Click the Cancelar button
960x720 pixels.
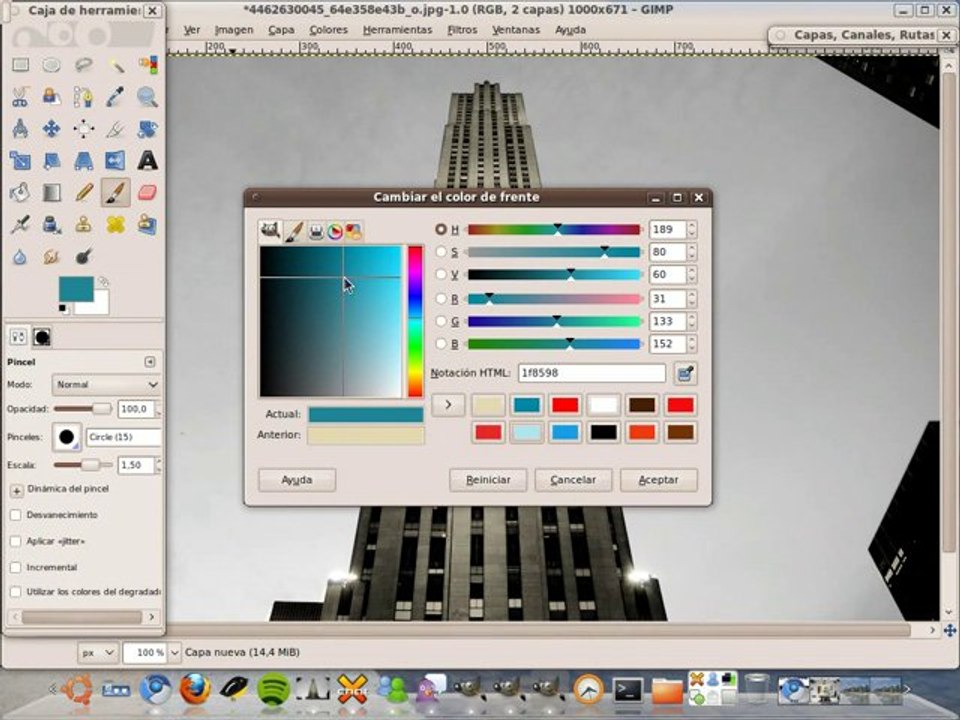573,480
